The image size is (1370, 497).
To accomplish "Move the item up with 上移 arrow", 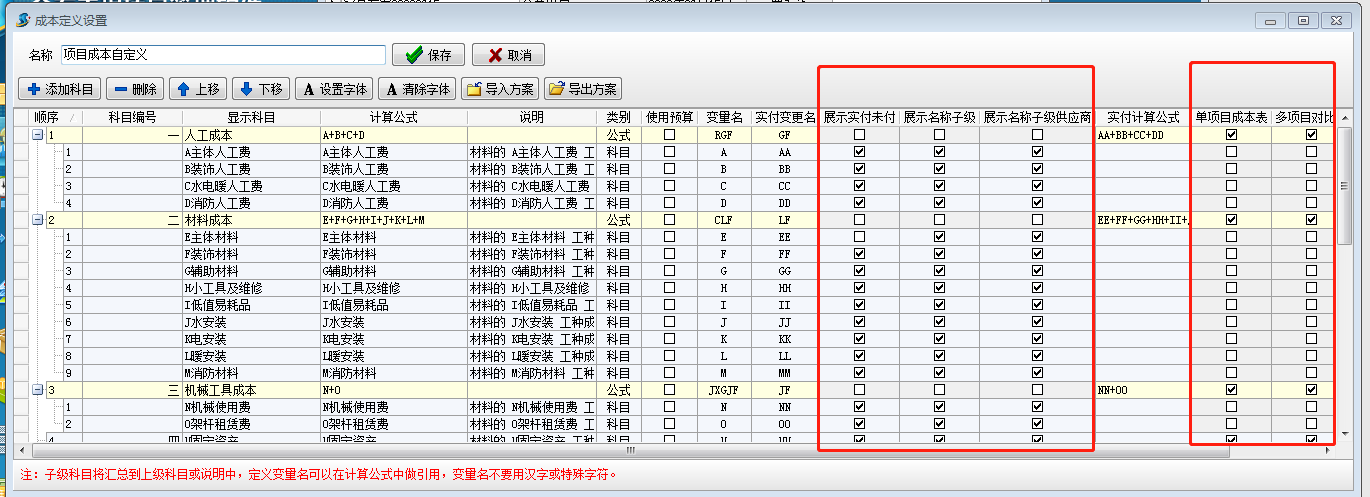I will (183, 89).
